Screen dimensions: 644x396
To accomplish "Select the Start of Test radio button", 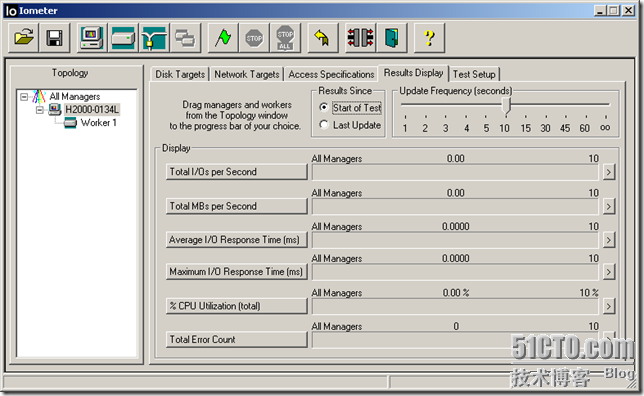I will (324, 107).
